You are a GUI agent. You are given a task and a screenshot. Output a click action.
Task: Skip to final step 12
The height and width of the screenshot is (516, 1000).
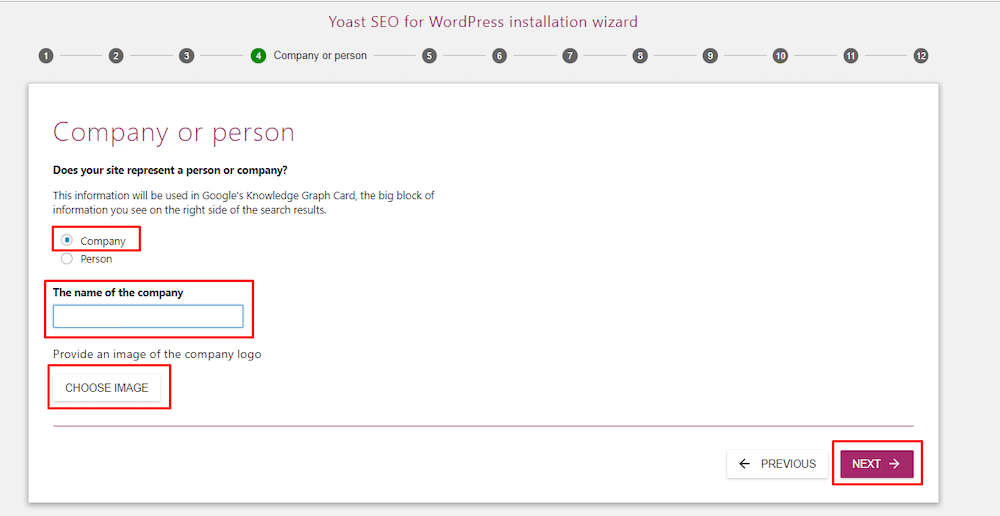pyautogui.click(x=921, y=56)
